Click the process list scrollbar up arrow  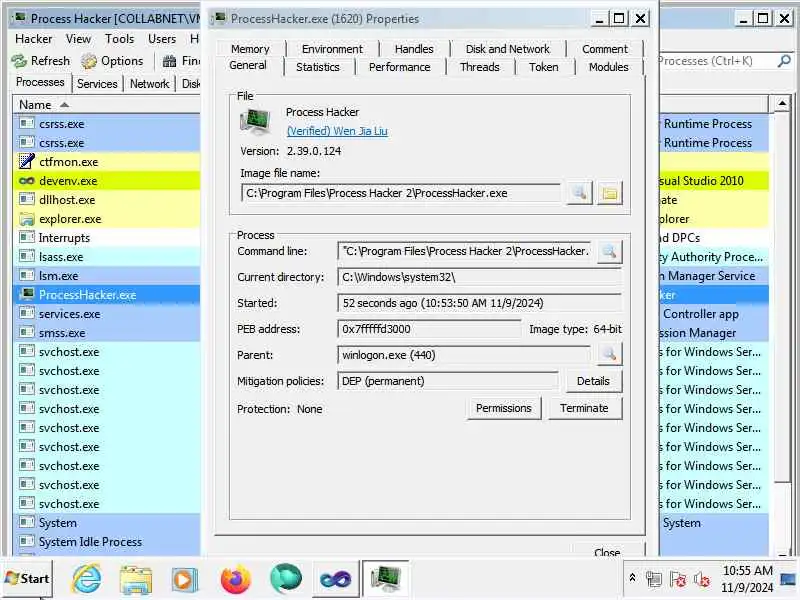click(782, 104)
